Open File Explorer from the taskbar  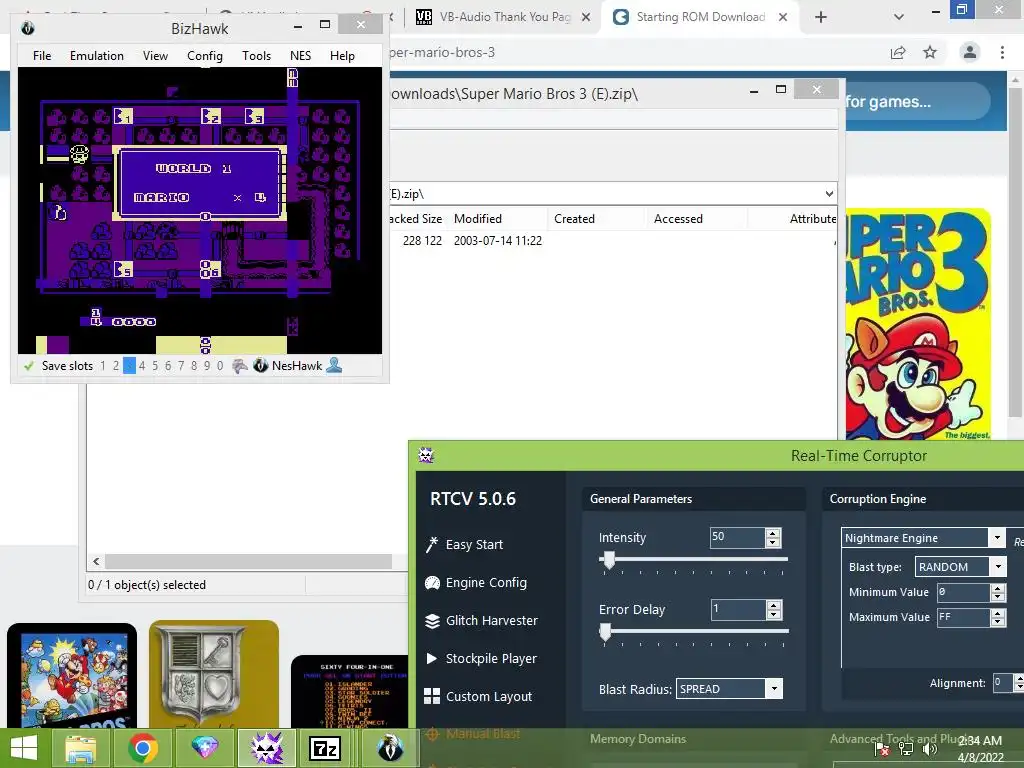[80, 748]
